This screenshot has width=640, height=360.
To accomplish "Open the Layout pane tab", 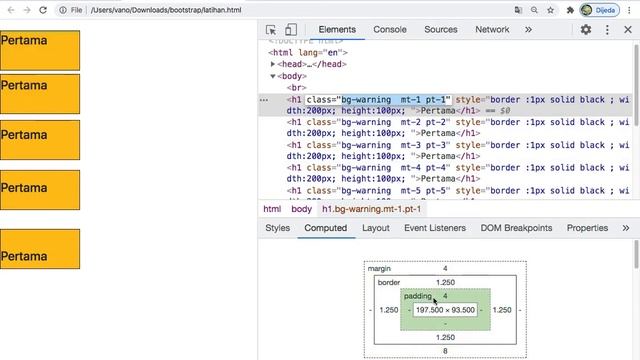I will click(x=376, y=228).
